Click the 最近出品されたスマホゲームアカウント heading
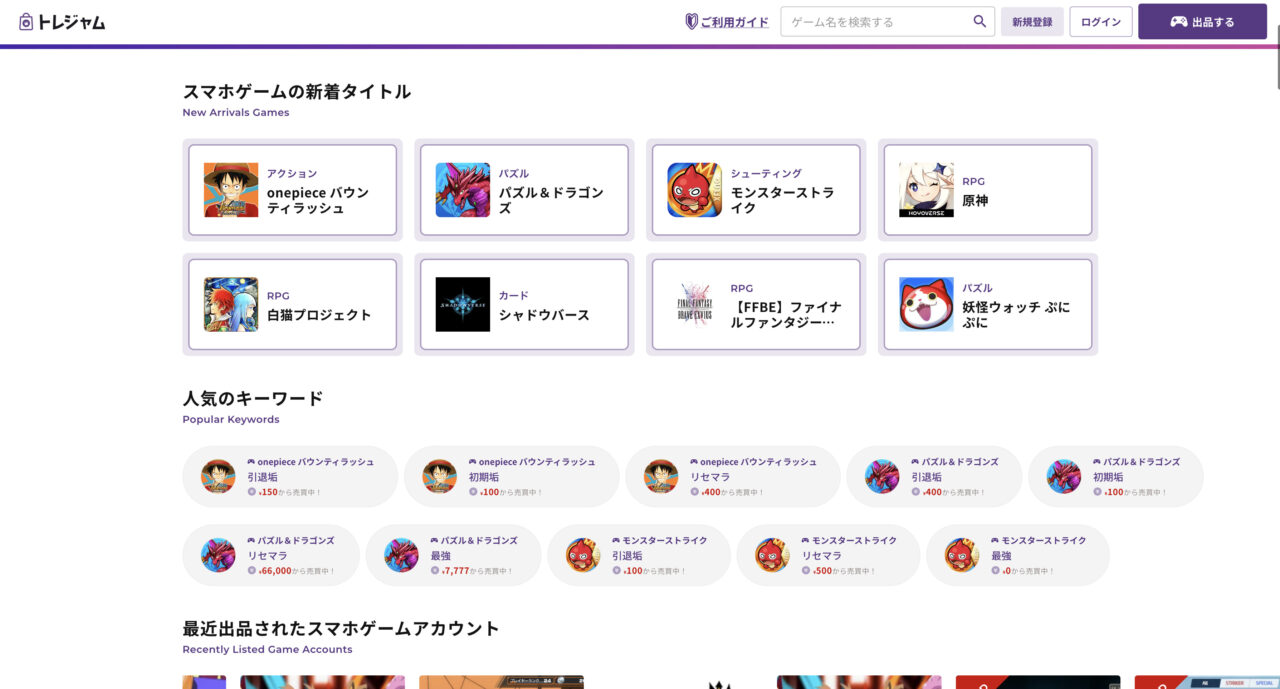 click(x=341, y=629)
